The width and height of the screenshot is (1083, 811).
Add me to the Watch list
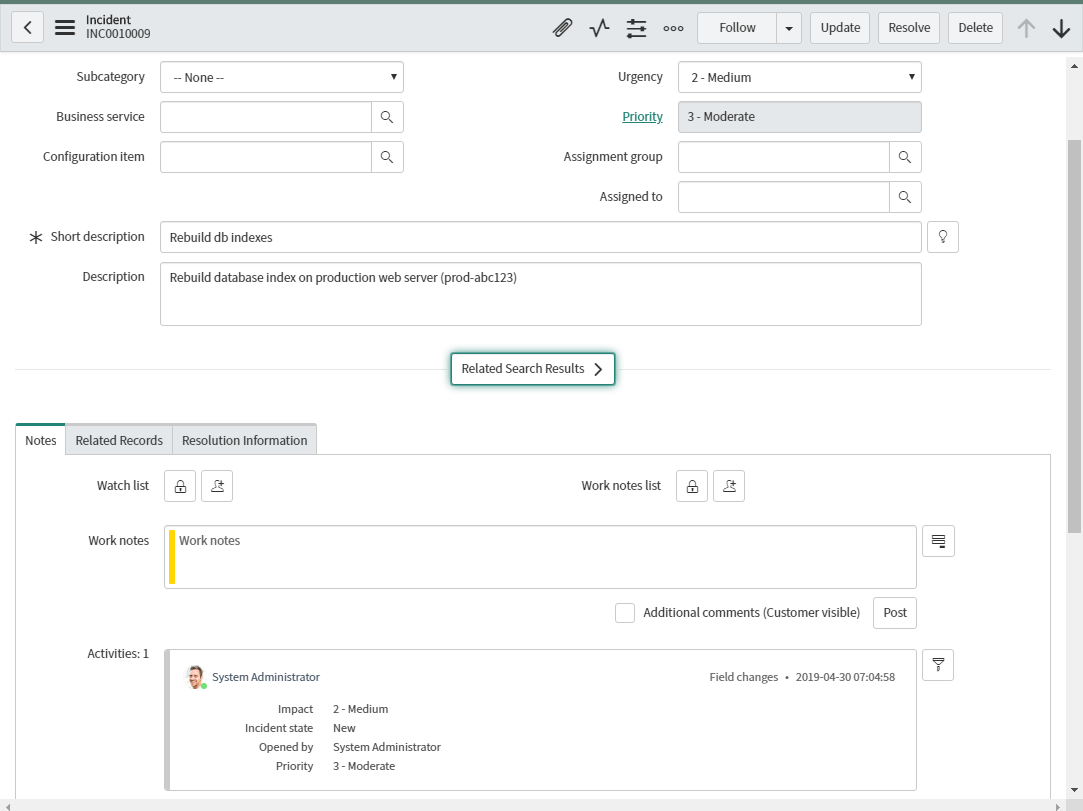pos(217,486)
